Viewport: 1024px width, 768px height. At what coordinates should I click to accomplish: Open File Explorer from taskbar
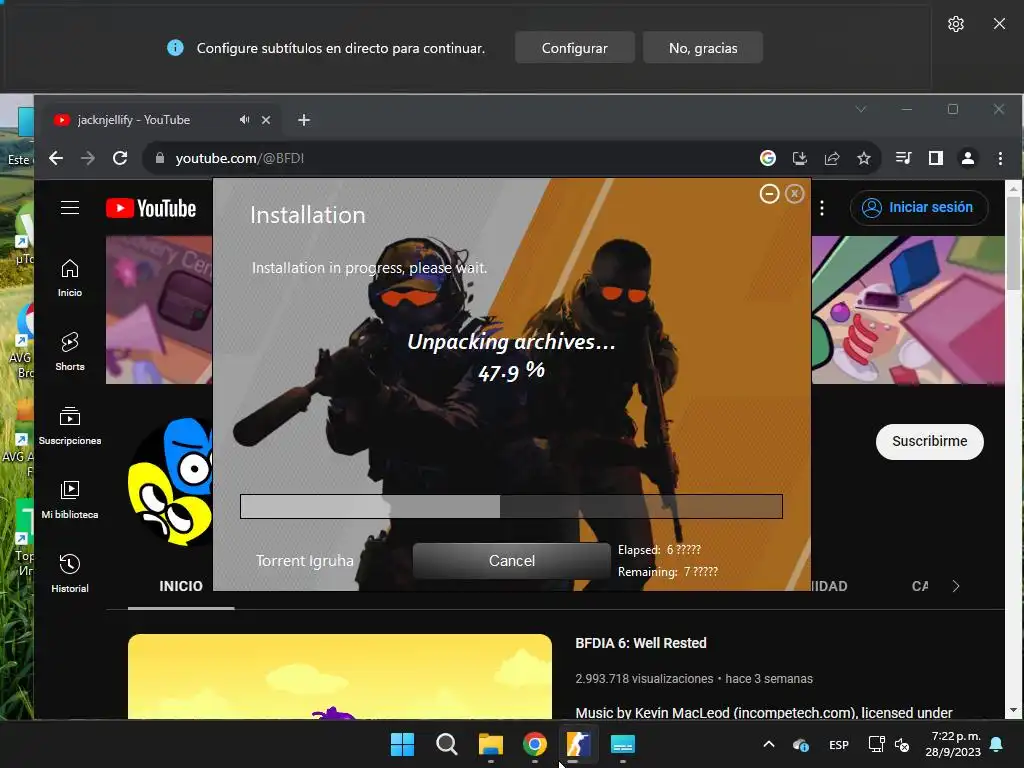[x=490, y=744]
